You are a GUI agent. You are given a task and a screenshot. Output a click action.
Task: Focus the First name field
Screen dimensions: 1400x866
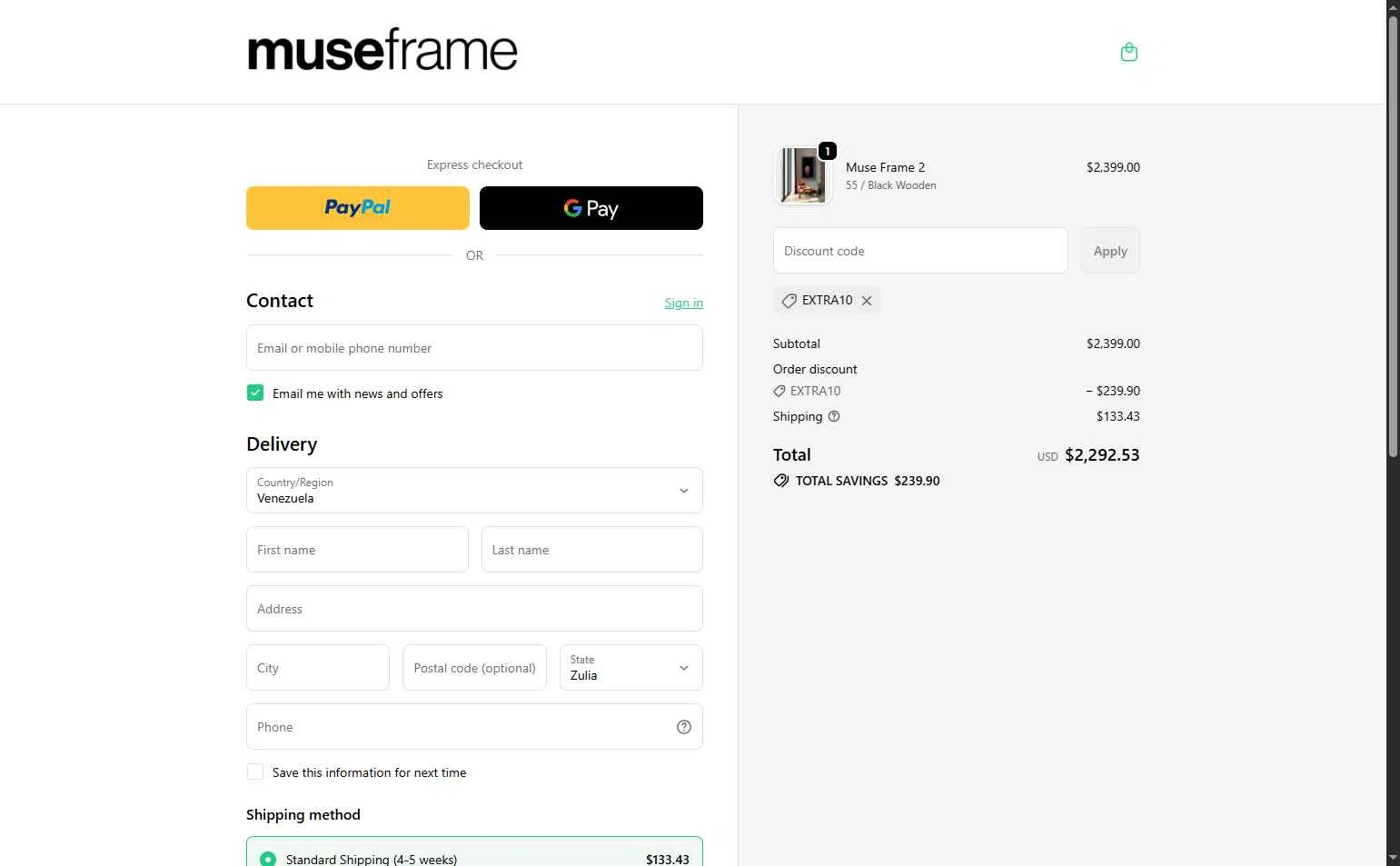(x=357, y=550)
